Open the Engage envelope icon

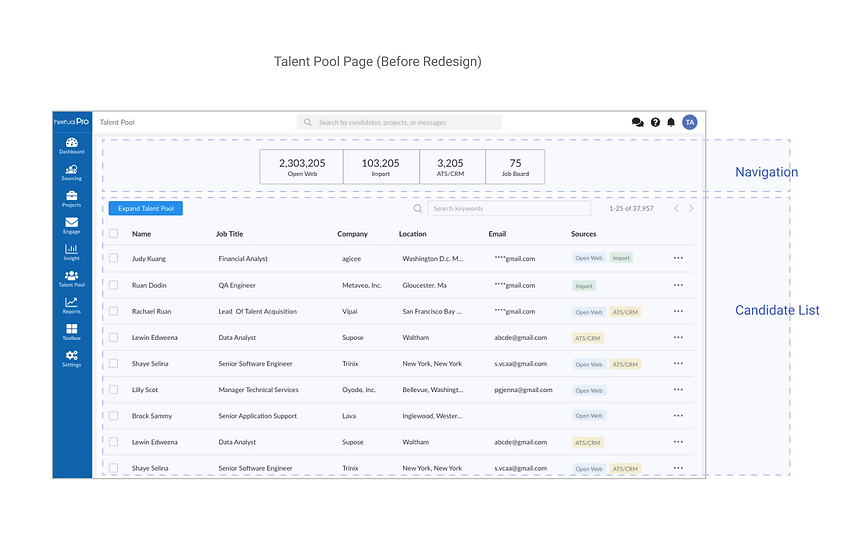(71, 225)
